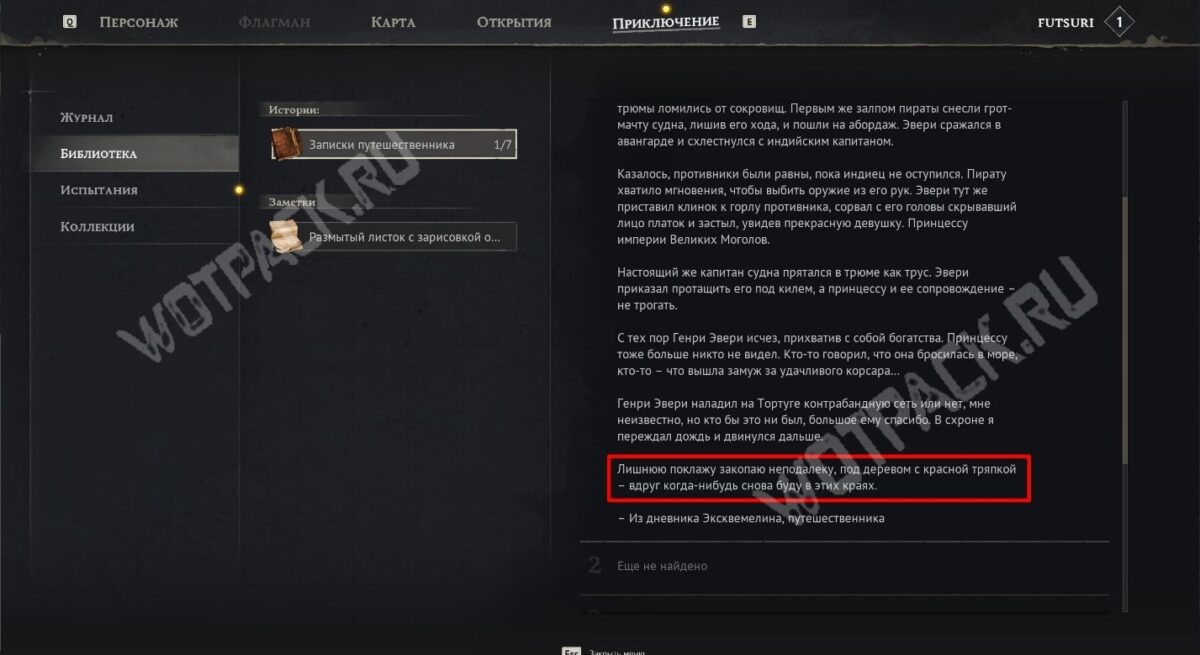Open Записки путешественника story entry
The width and height of the screenshot is (1200, 655).
(x=394, y=145)
